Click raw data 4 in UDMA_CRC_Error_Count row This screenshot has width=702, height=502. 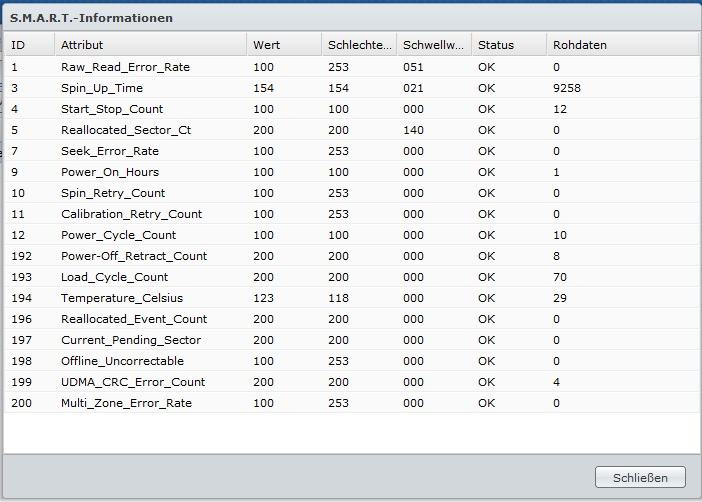(x=556, y=382)
